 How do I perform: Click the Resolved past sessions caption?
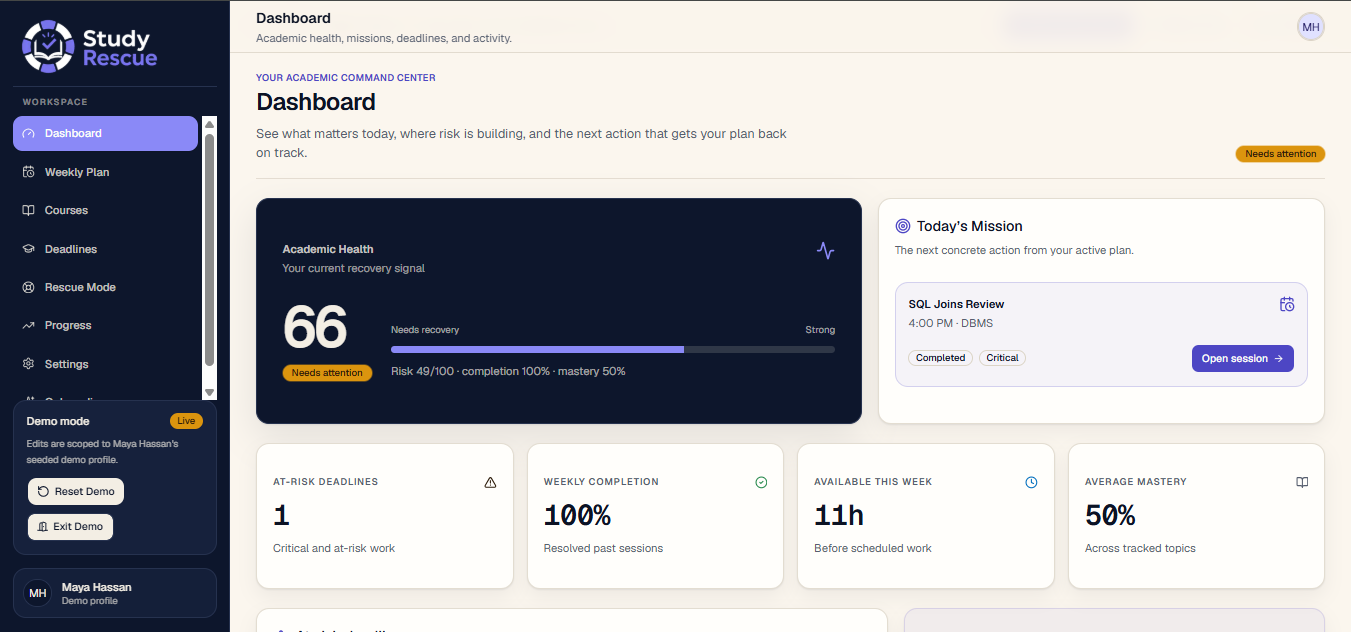pyautogui.click(x=603, y=548)
